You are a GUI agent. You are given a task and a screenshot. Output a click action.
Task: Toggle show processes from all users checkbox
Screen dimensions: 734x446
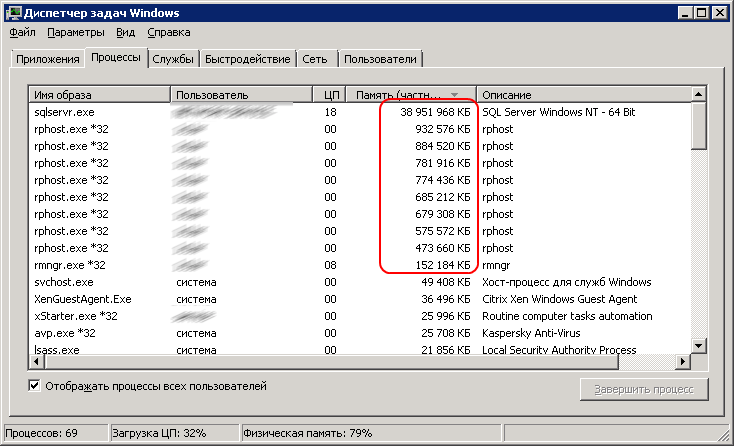point(35,386)
